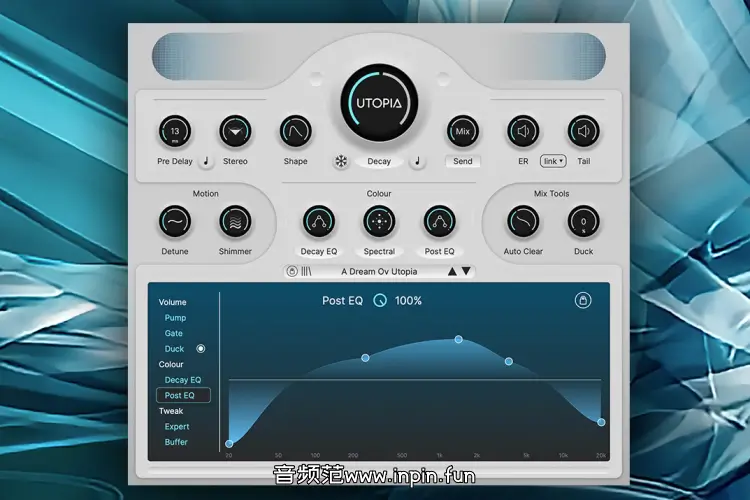Viewport: 750px width, 500px height.
Task: Open the Decay EQ page in sidebar
Action: pyautogui.click(x=183, y=380)
